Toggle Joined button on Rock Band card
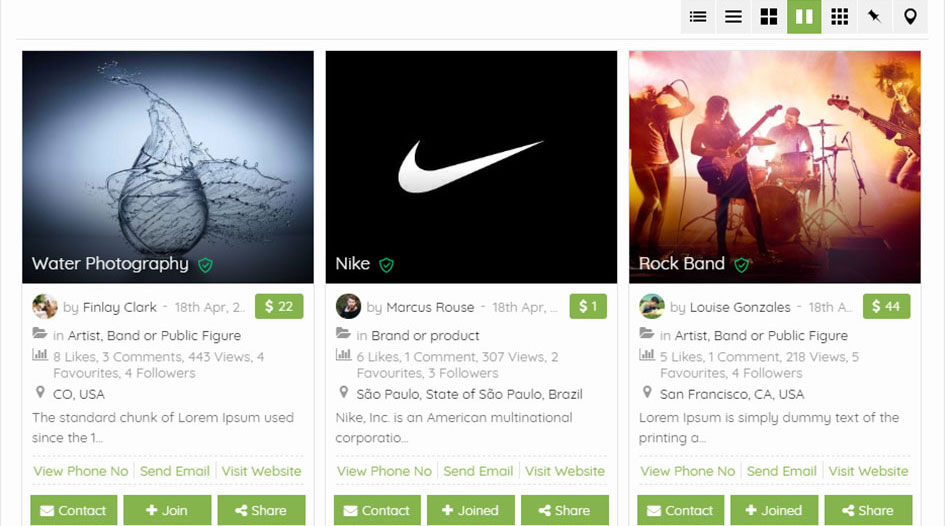The height and width of the screenshot is (526, 949). coord(774,510)
